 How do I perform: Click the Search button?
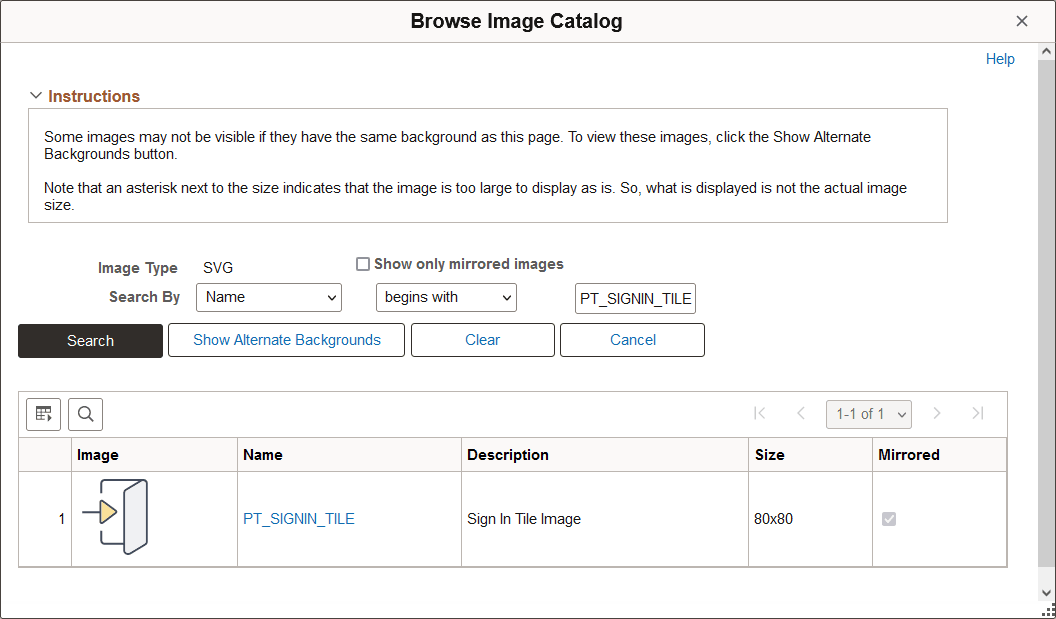click(x=90, y=340)
